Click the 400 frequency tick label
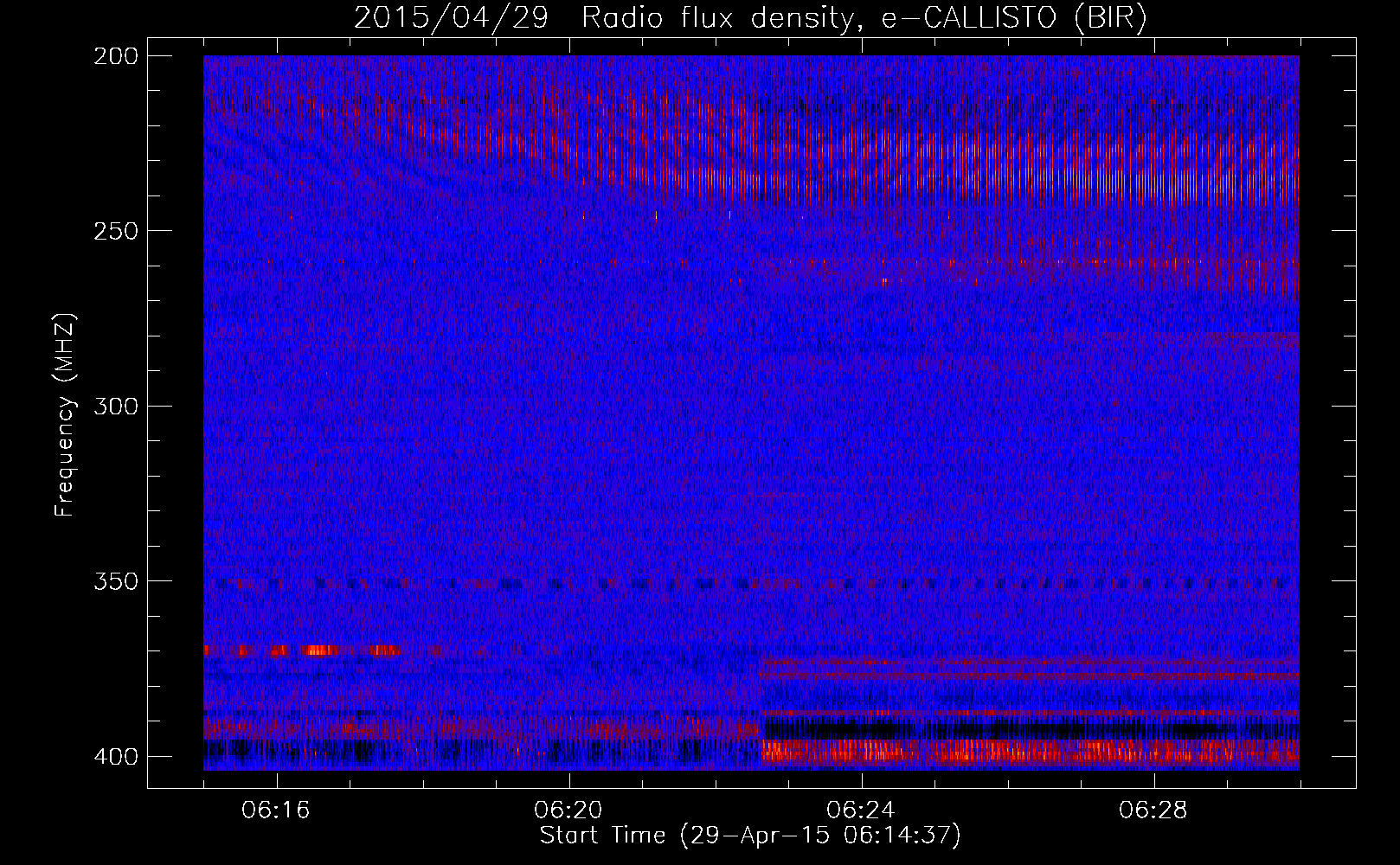Screen dimensions: 1400x865 pyautogui.click(x=116, y=757)
